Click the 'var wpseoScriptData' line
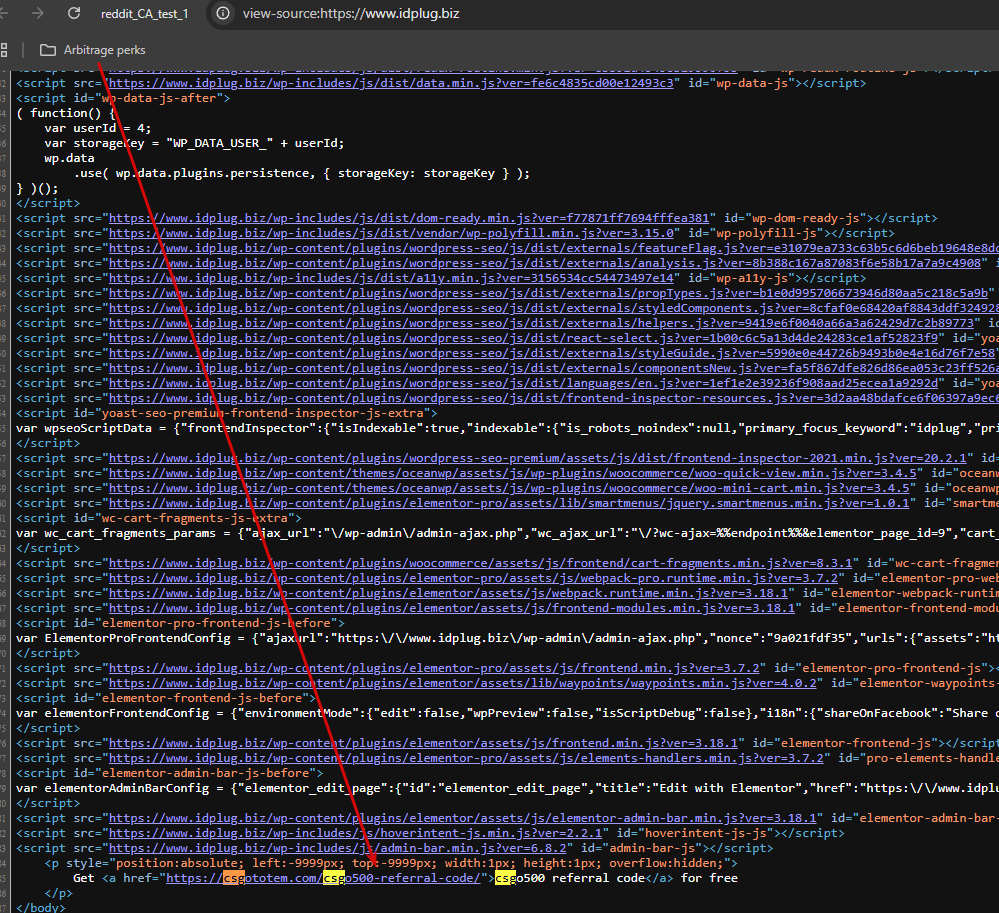The width and height of the screenshot is (999, 913). [507, 428]
